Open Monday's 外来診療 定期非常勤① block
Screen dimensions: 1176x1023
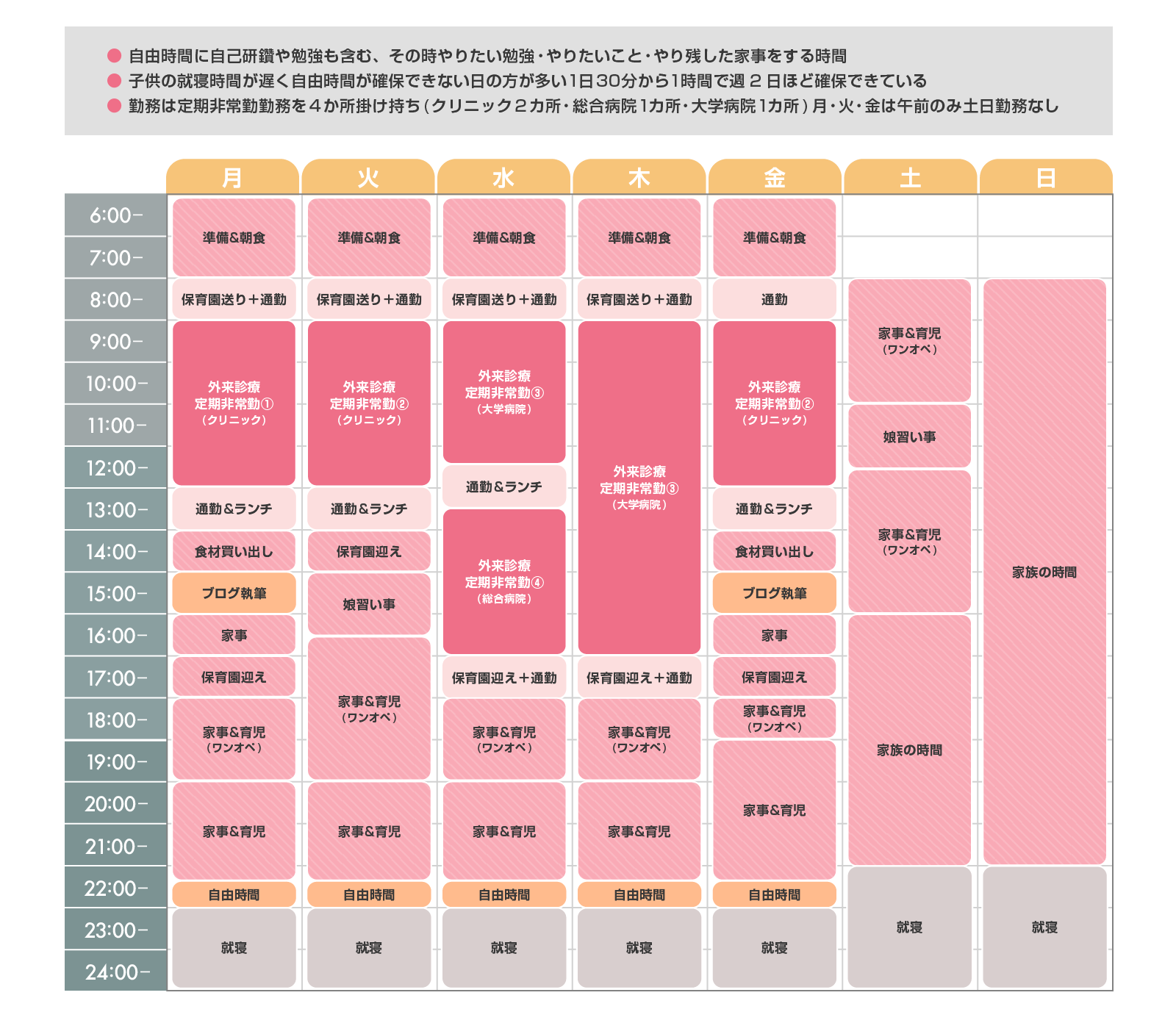coord(234,403)
